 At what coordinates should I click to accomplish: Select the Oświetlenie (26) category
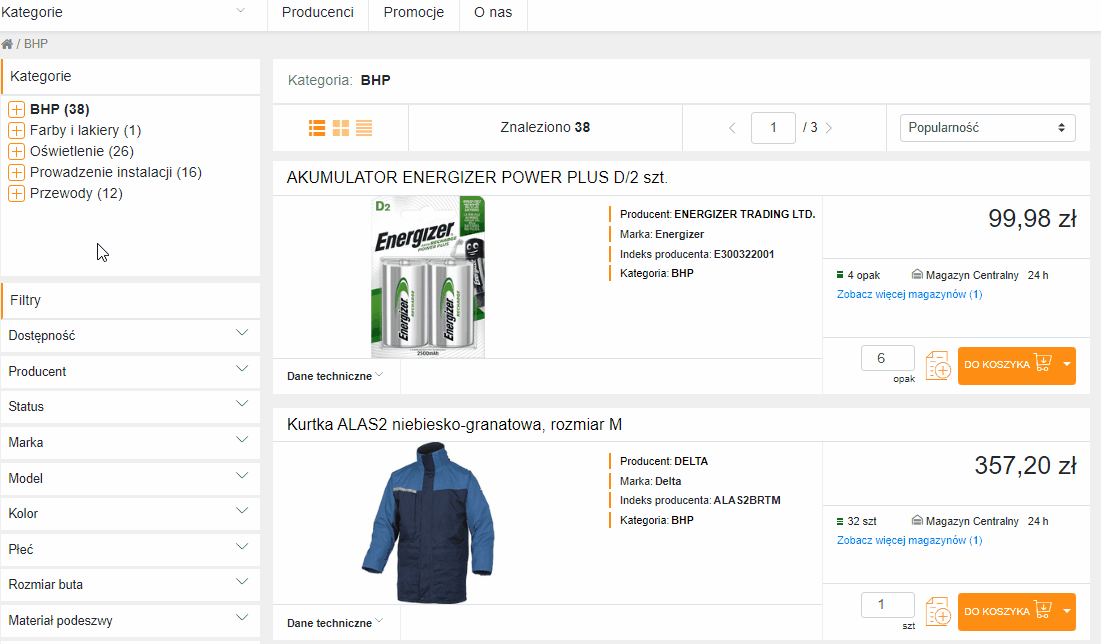click(x=81, y=152)
